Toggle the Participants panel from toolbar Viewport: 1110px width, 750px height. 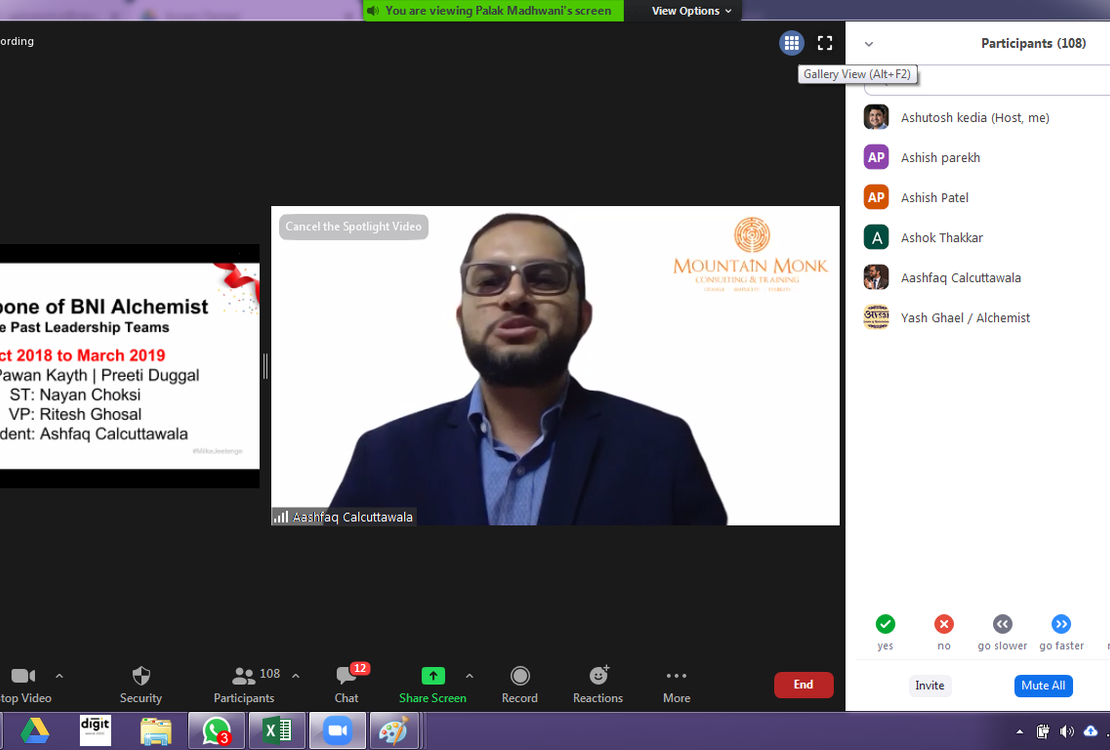coord(244,677)
